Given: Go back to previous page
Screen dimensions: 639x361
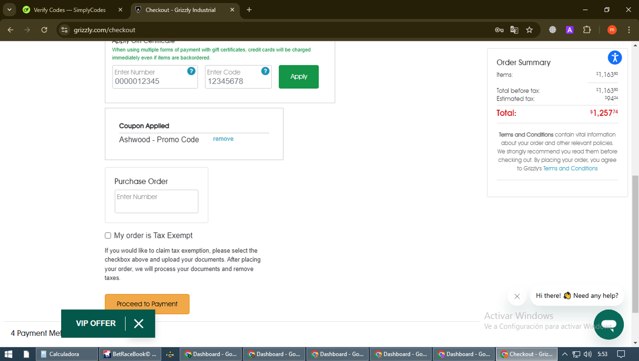Looking at the screenshot, I should tap(11, 30).
